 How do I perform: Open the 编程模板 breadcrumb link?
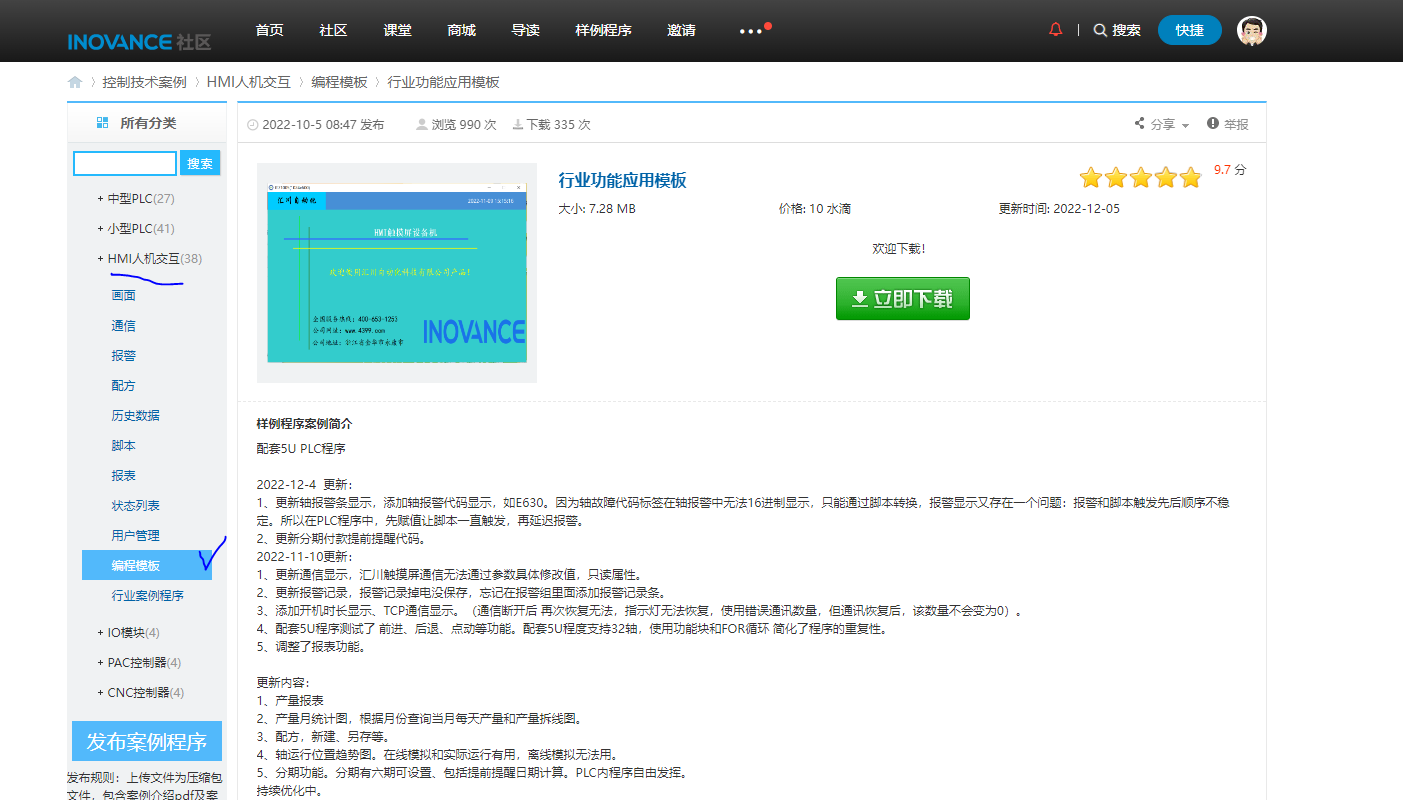[339, 82]
